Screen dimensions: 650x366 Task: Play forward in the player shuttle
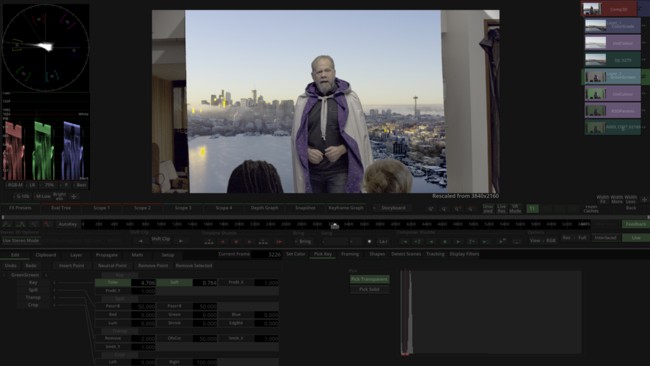pos(458,241)
